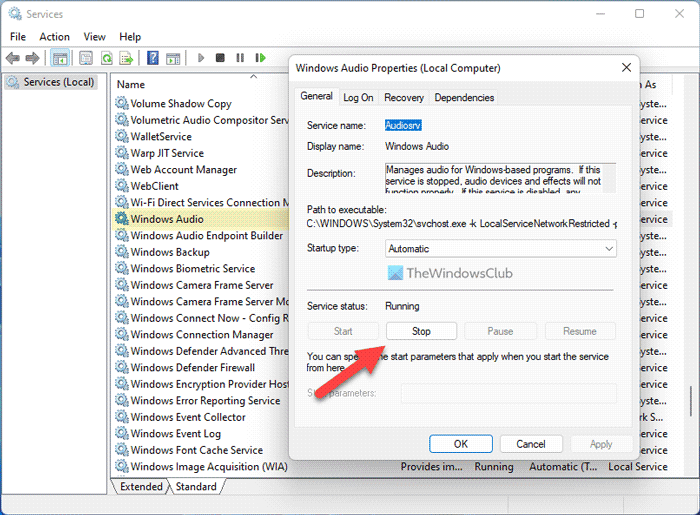This screenshot has width=700, height=515.
Task: Click the Forward arrow toolbar icon
Action: (33, 58)
